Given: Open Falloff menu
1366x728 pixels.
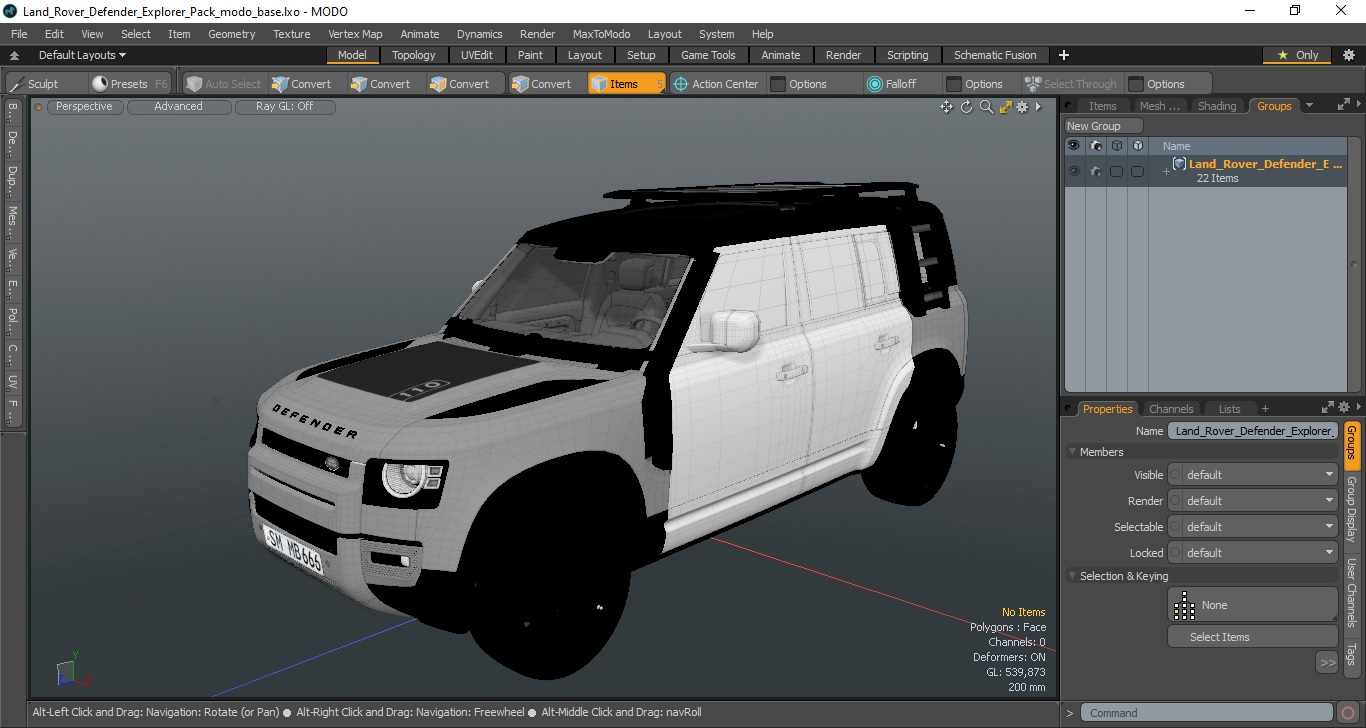Looking at the screenshot, I should [891, 84].
